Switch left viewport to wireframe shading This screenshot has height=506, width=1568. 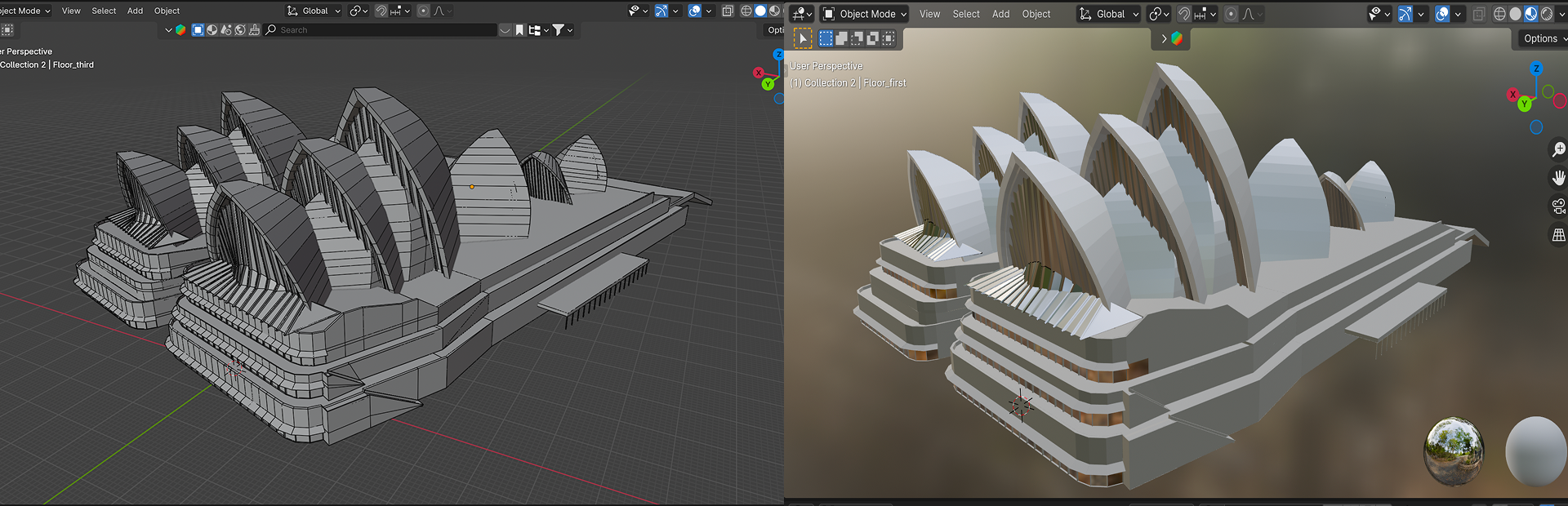pos(746,11)
